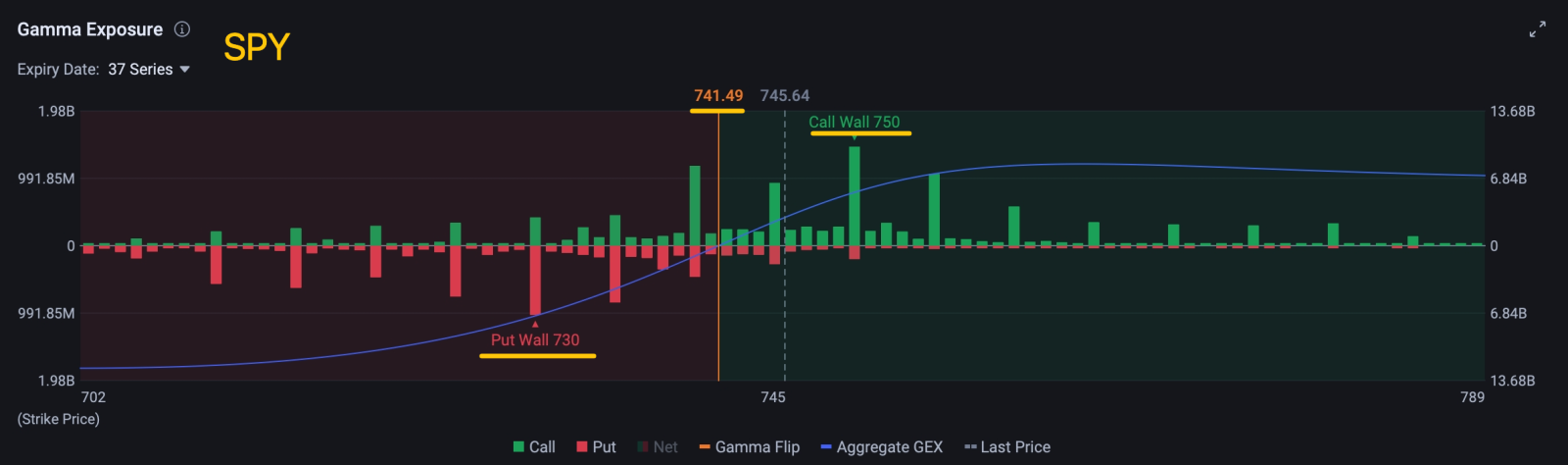The image size is (1568, 465).
Task: Click the Call Wall 750 label
Action: pyautogui.click(x=854, y=123)
